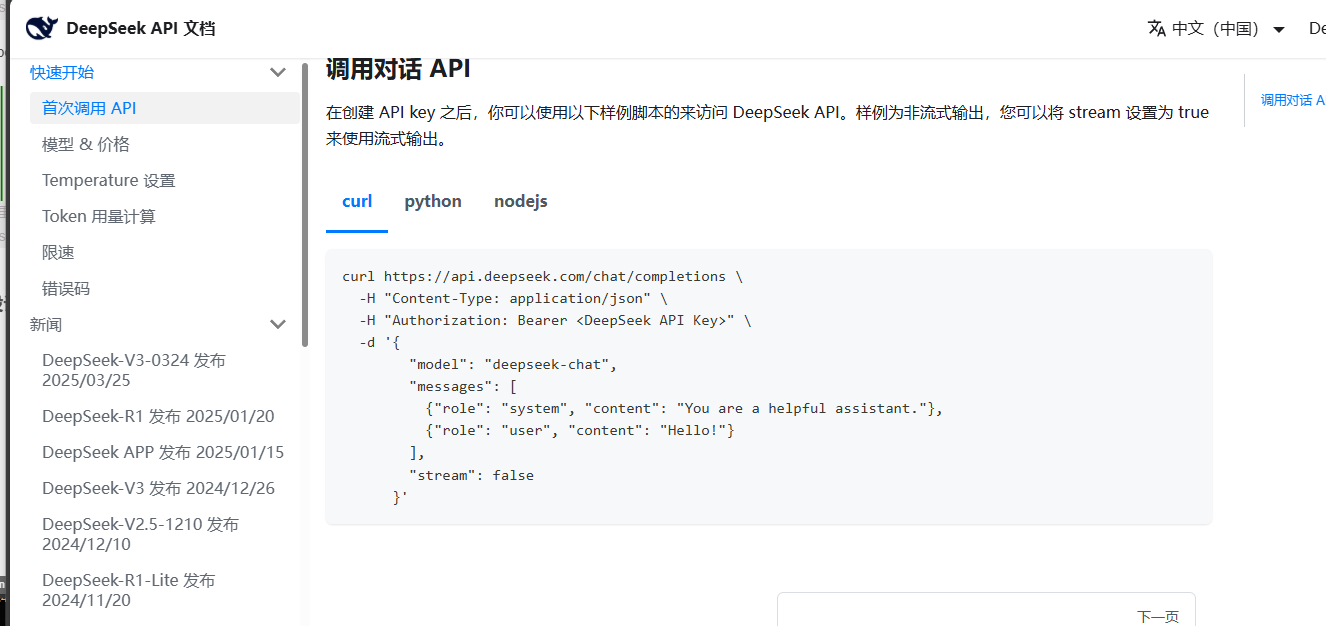The width and height of the screenshot is (1326, 626).
Task: Click the language translate icon
Action: click(x=1157, y=28)
